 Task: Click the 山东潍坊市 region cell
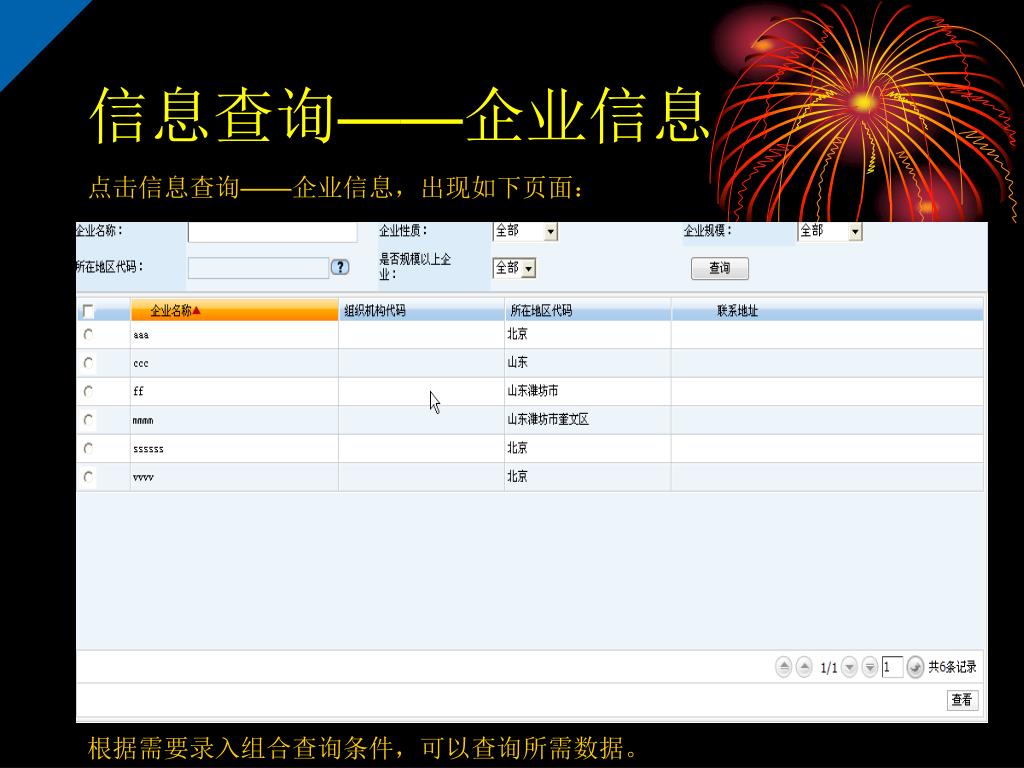pyautogui.click(x=588, y=391)
